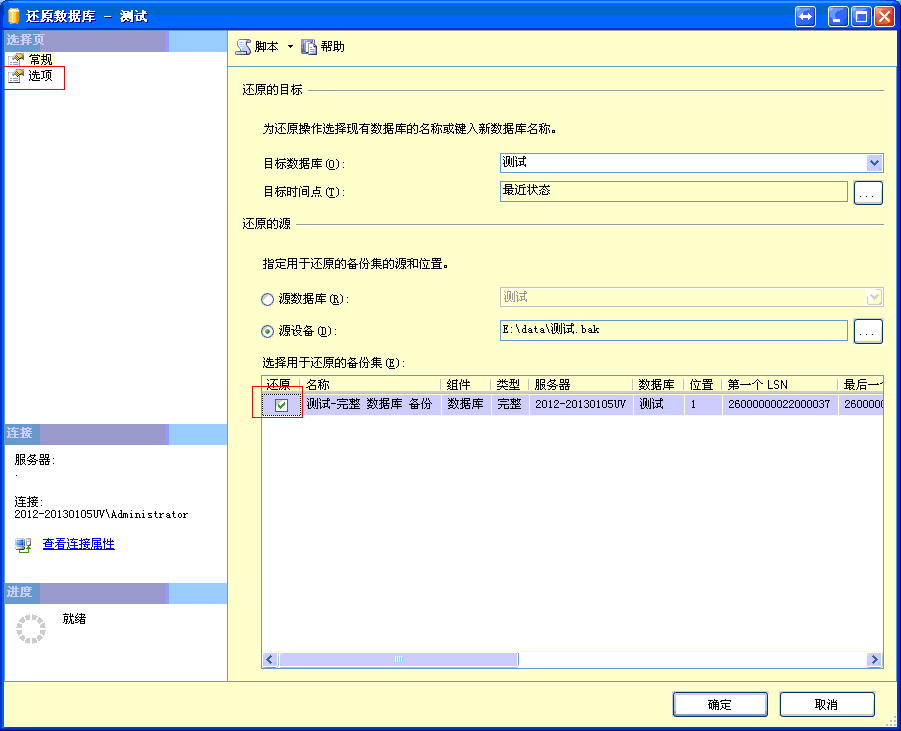Open the 选项 page
901x731 pixels.
(x=40, y=76)
